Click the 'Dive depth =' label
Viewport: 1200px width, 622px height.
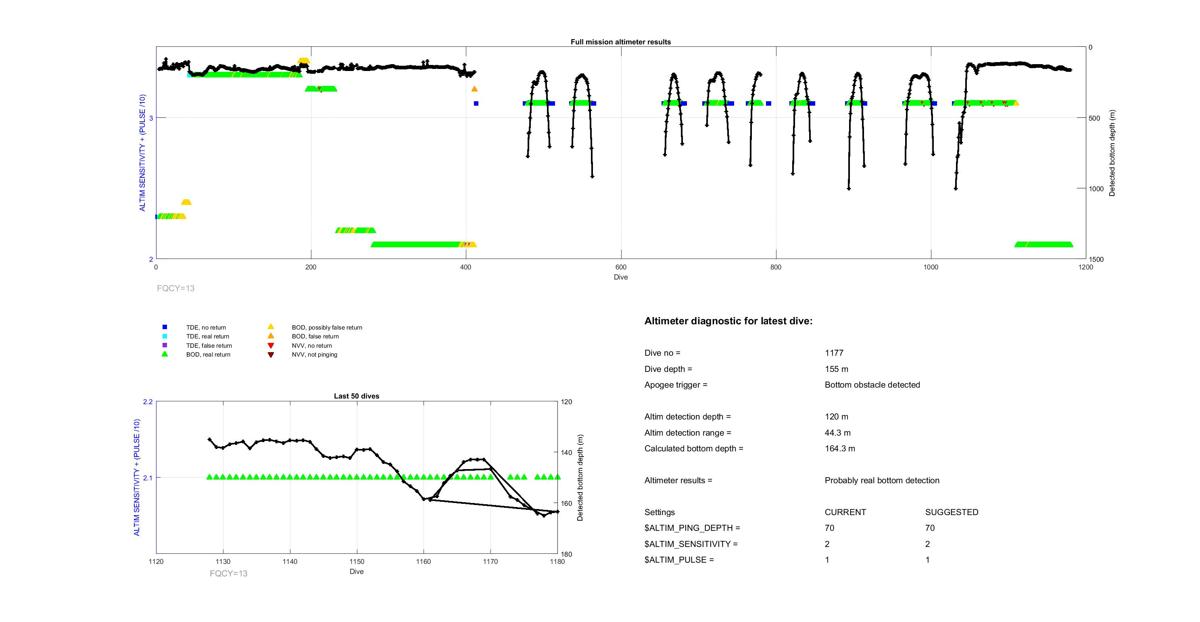(669, 369)
